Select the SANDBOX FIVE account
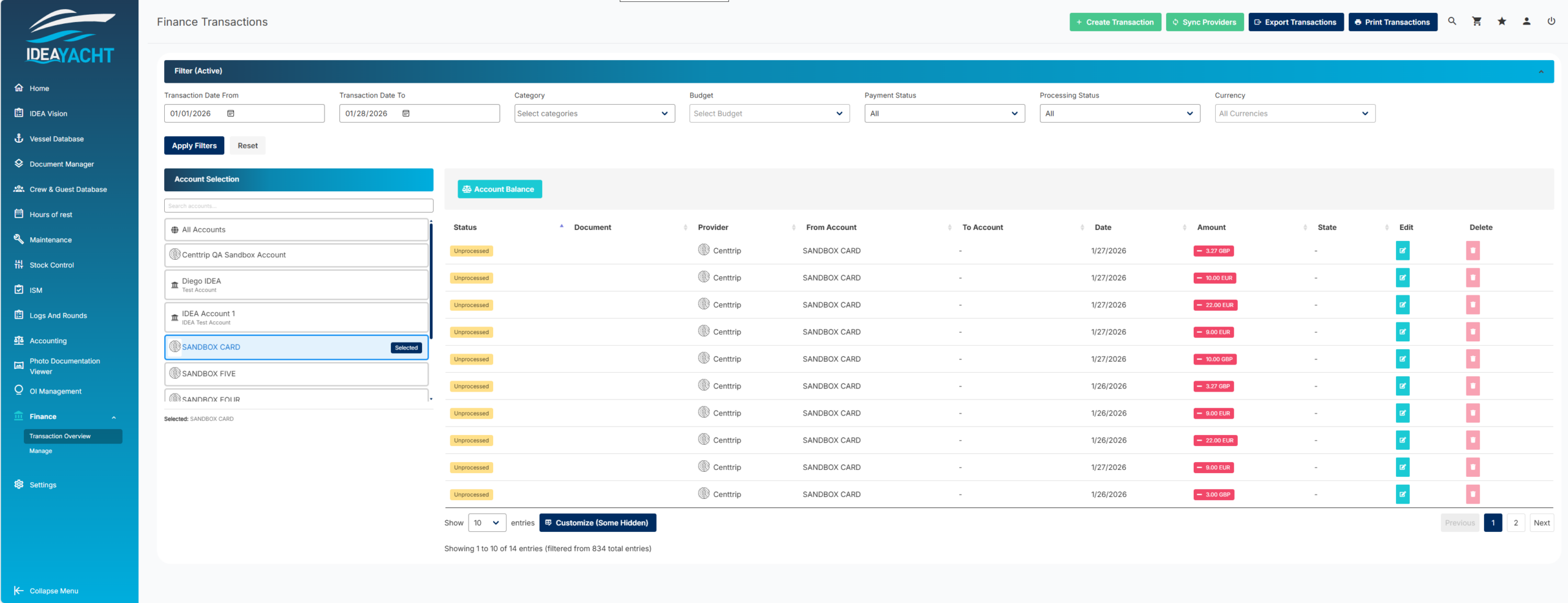The height and width of the screenshot is (603, 1568). [296, 374]
